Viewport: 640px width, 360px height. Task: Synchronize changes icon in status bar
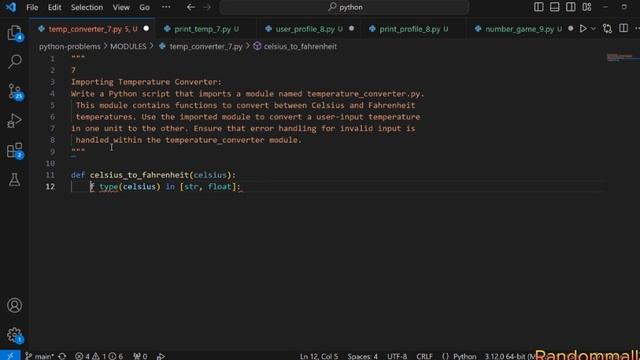tap(62, 356)
